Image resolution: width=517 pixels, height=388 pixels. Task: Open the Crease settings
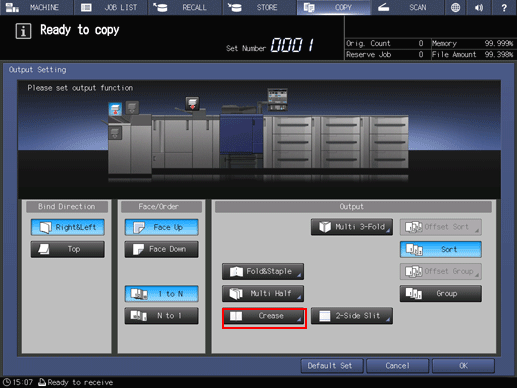(x=264, y=316)
